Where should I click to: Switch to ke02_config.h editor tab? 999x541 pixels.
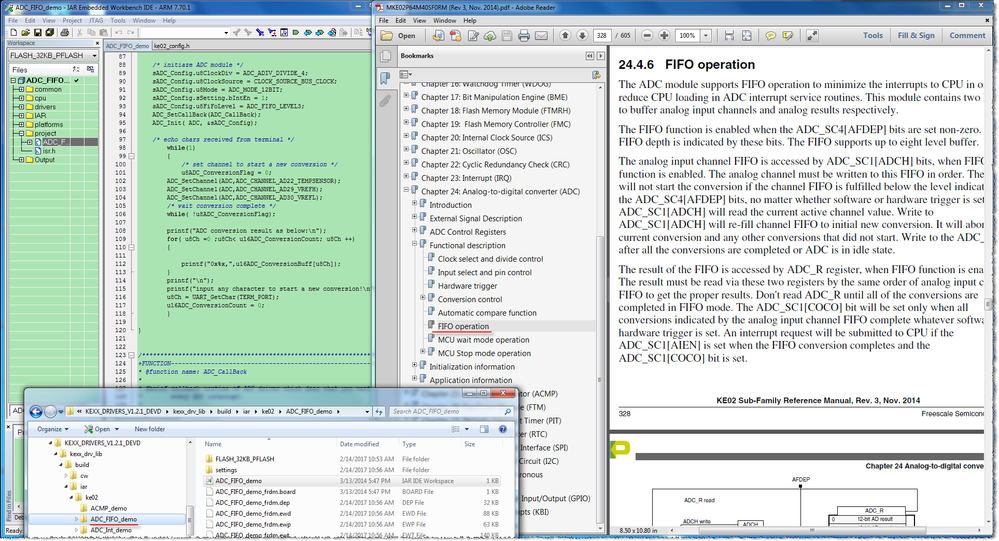pos(171,46)
